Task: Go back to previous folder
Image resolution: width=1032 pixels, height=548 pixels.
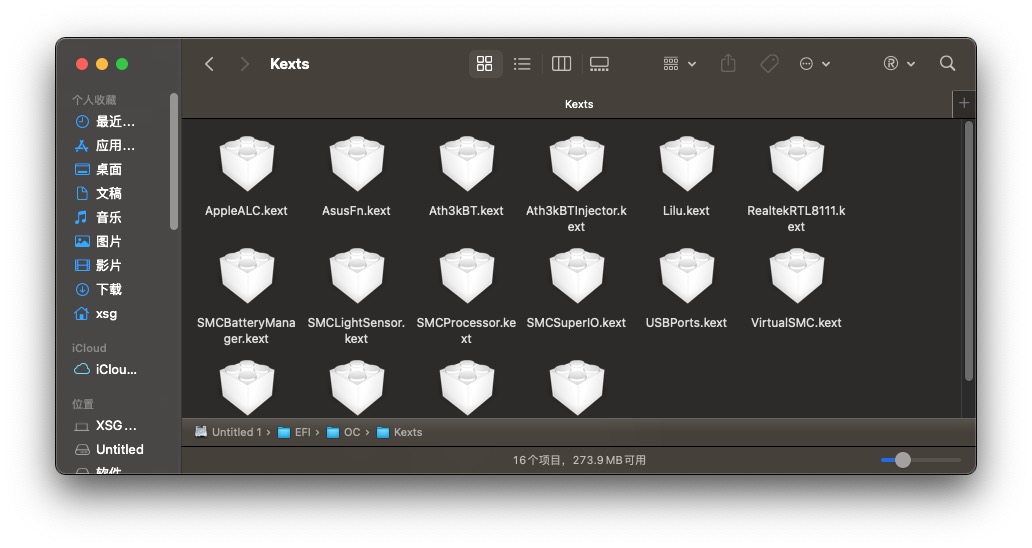Action: pos(209,64)
